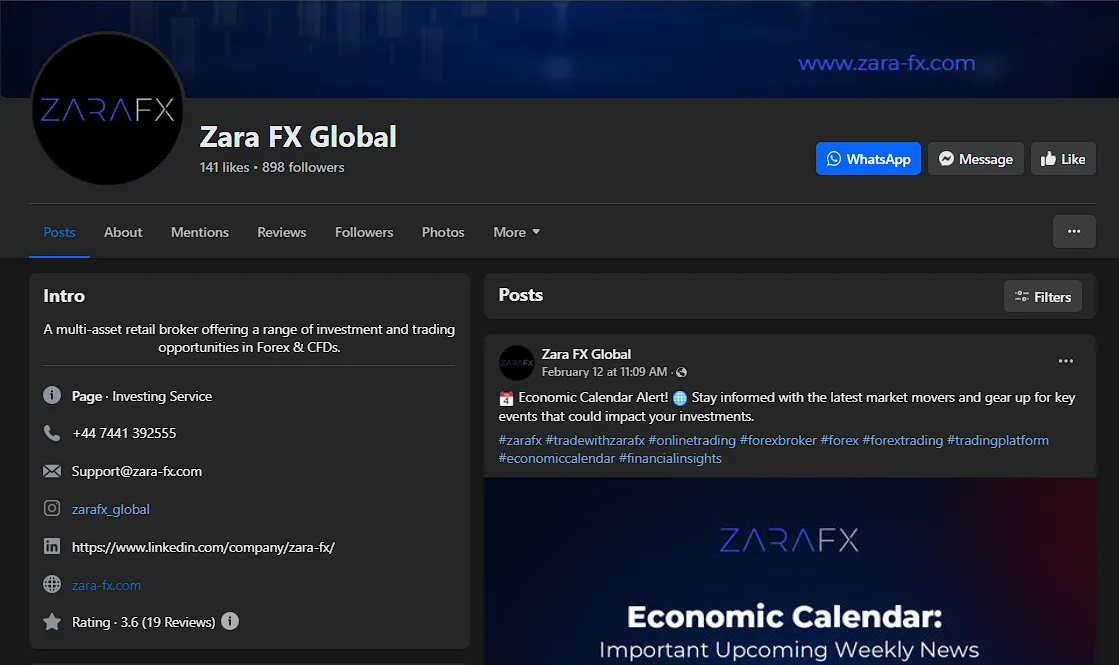1119x665 pixels.
Task: Show the Photos tab
Action: [443, 232]
